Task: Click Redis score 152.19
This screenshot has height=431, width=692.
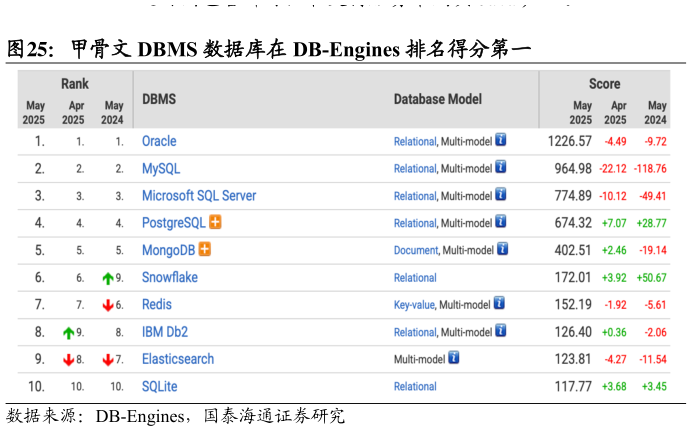Action: click(x=573, y=304)
